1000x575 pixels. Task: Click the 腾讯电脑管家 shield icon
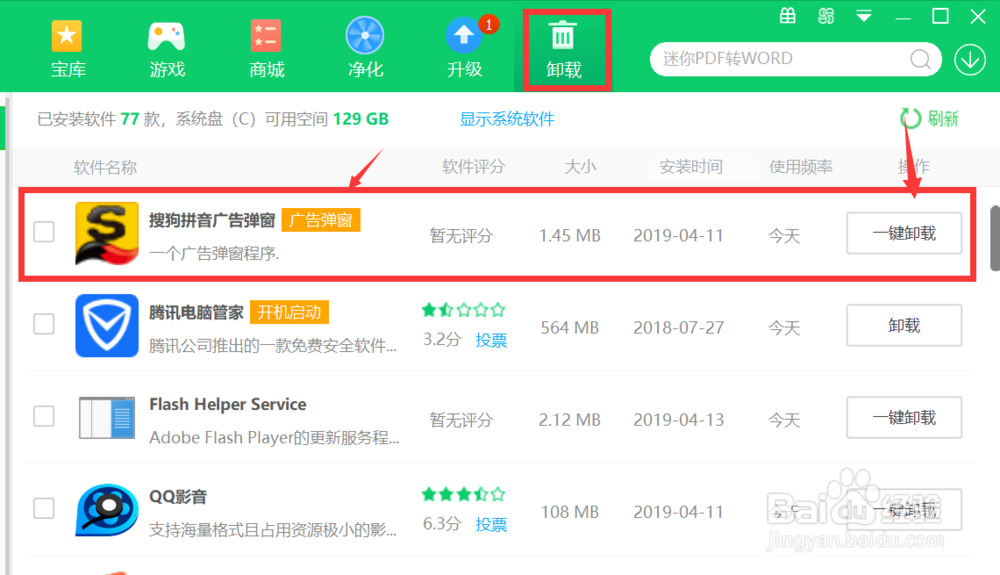[x=107, y=325]
